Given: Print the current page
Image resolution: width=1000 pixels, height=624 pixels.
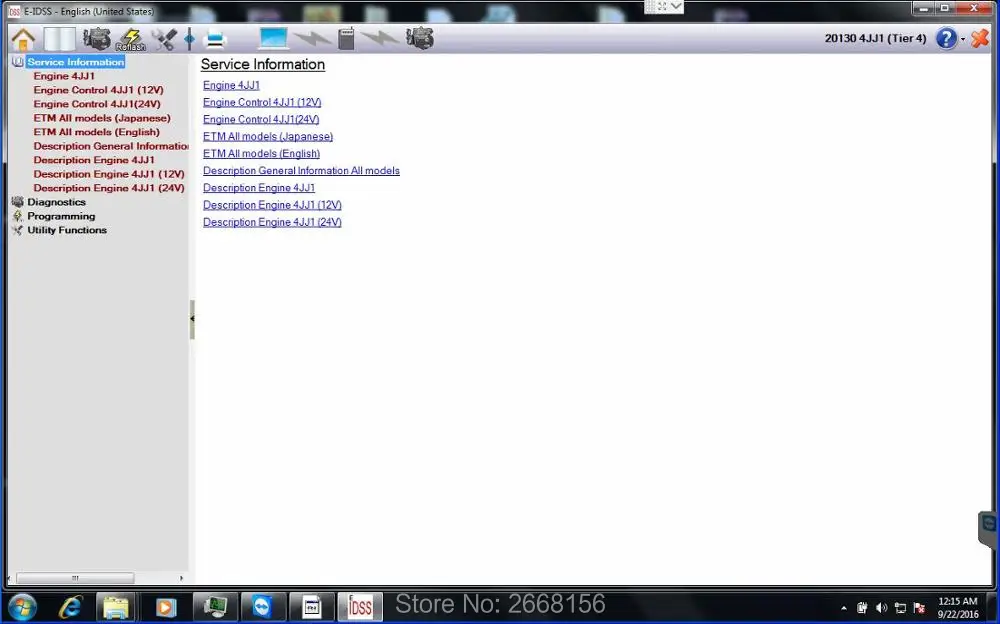Looking at the screenshot, I should 215,40.
